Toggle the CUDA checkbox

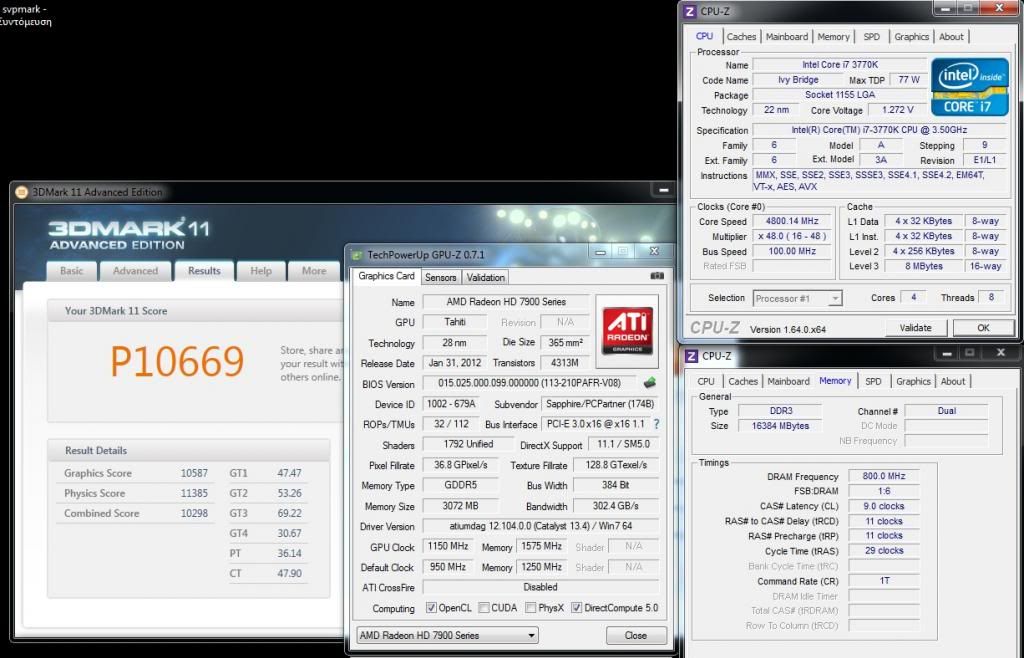click(484, 608)
